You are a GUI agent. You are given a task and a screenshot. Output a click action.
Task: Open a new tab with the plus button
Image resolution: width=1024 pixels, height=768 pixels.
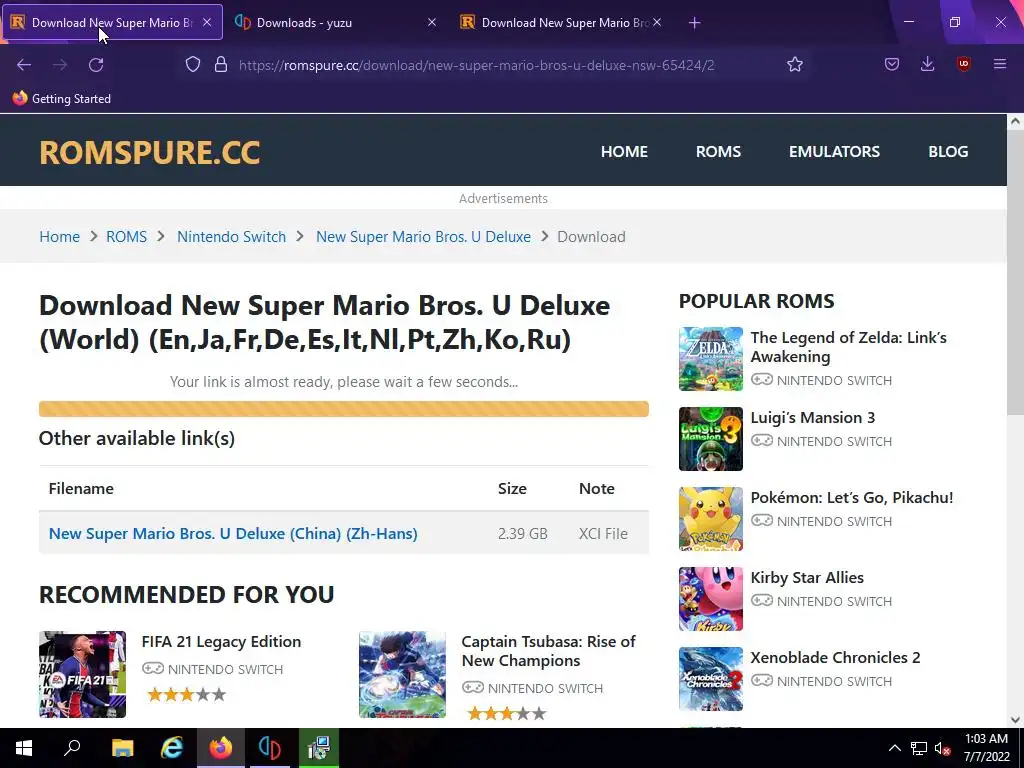695,23
